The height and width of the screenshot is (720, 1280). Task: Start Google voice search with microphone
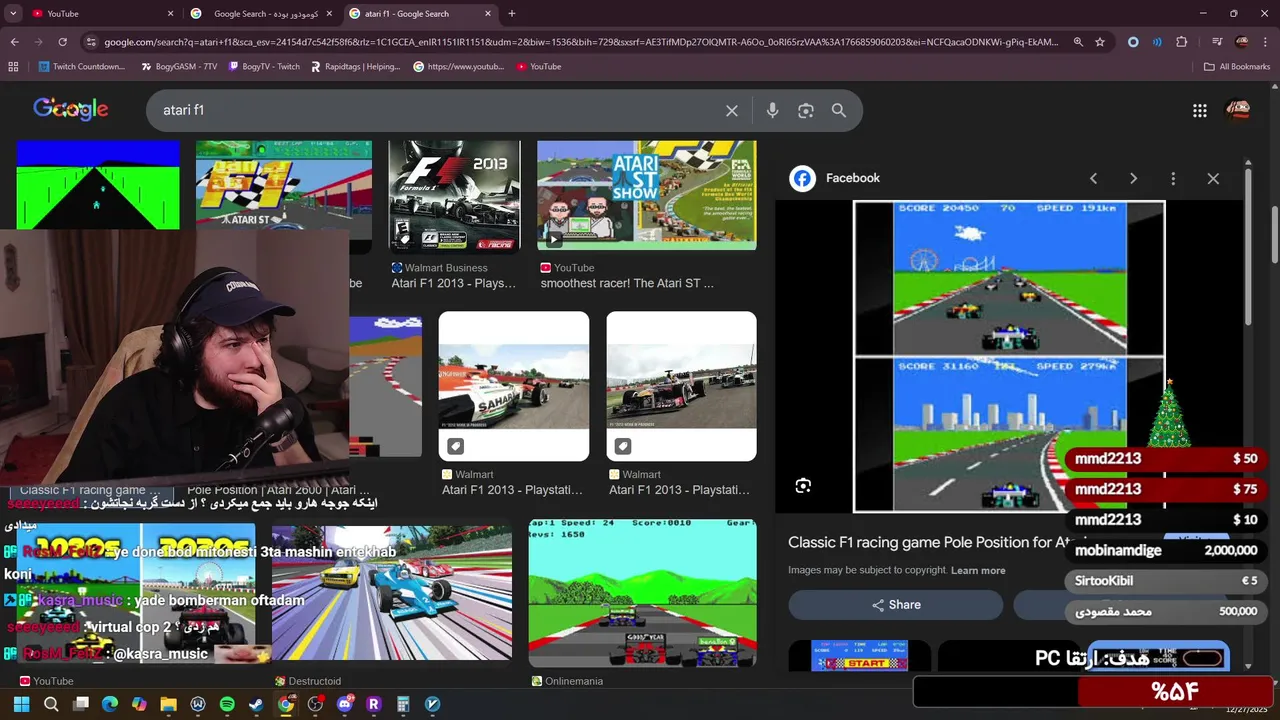click(x=772, y=110)
